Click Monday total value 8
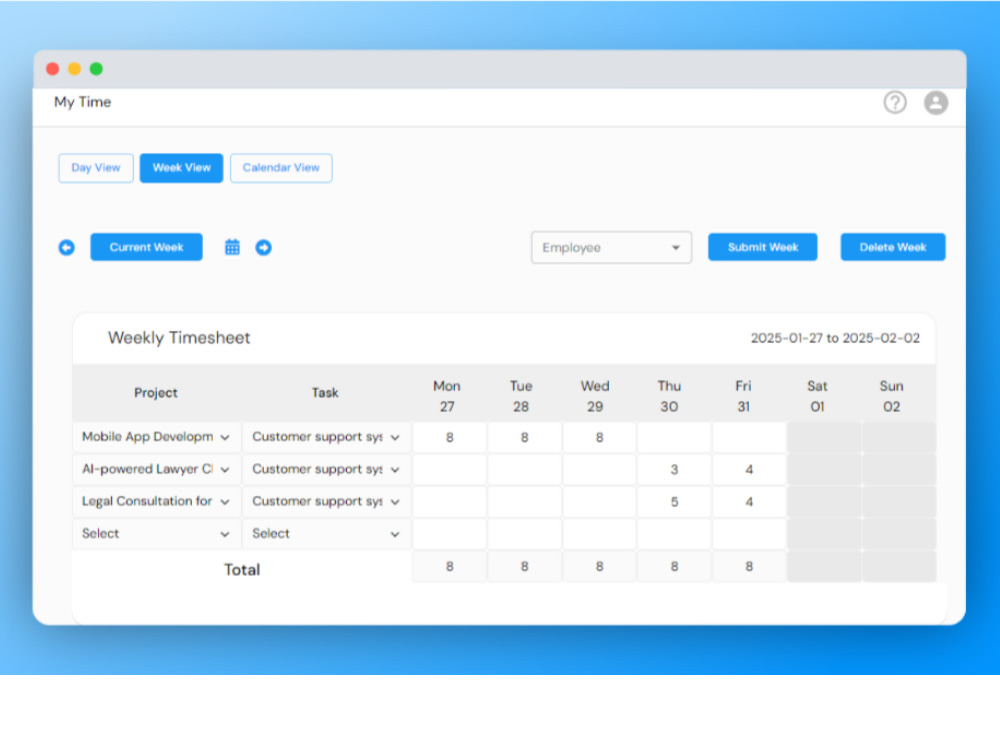1000x750 pixels. 450,566
